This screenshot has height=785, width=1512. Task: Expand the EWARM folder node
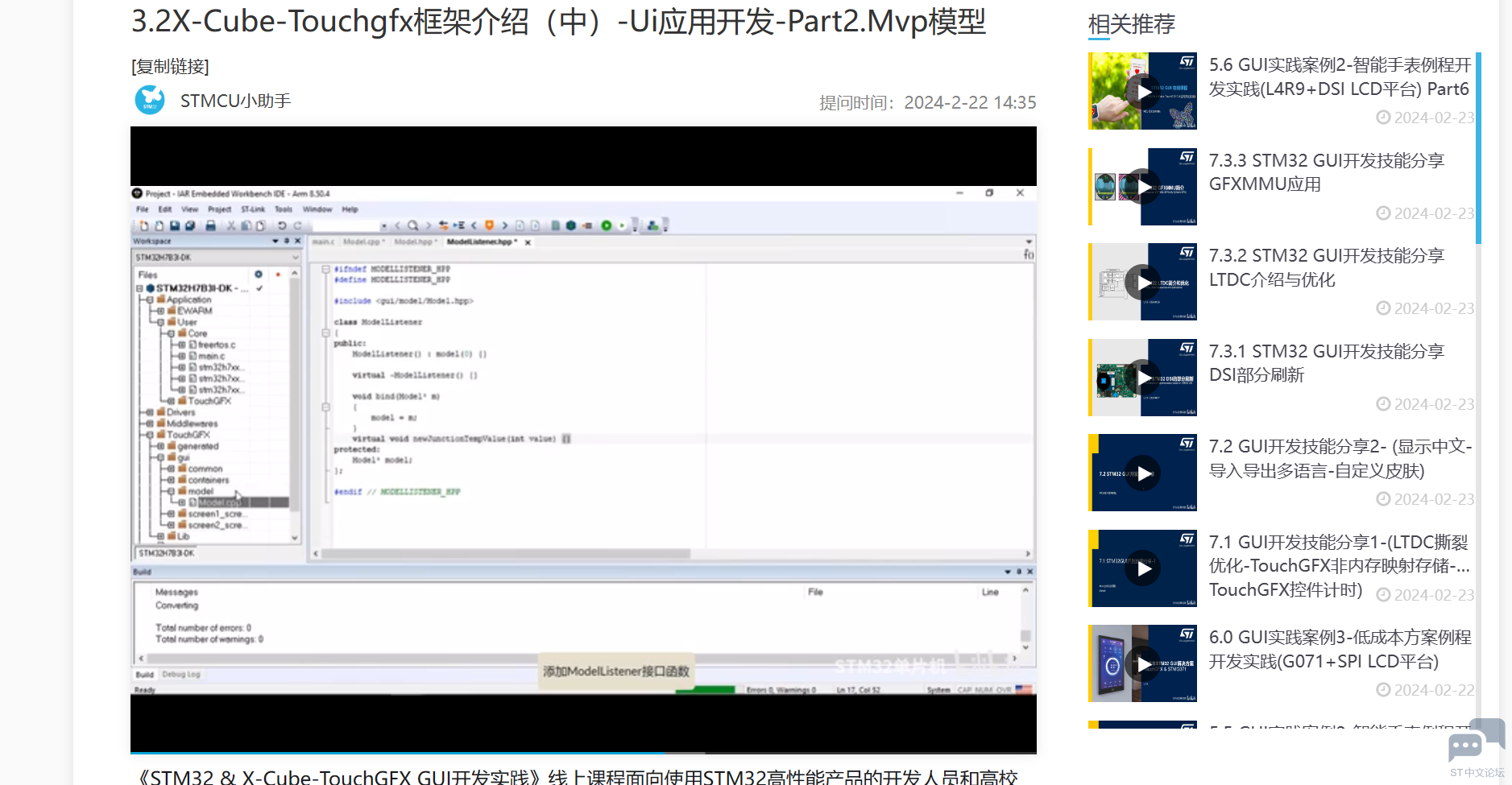161,311
